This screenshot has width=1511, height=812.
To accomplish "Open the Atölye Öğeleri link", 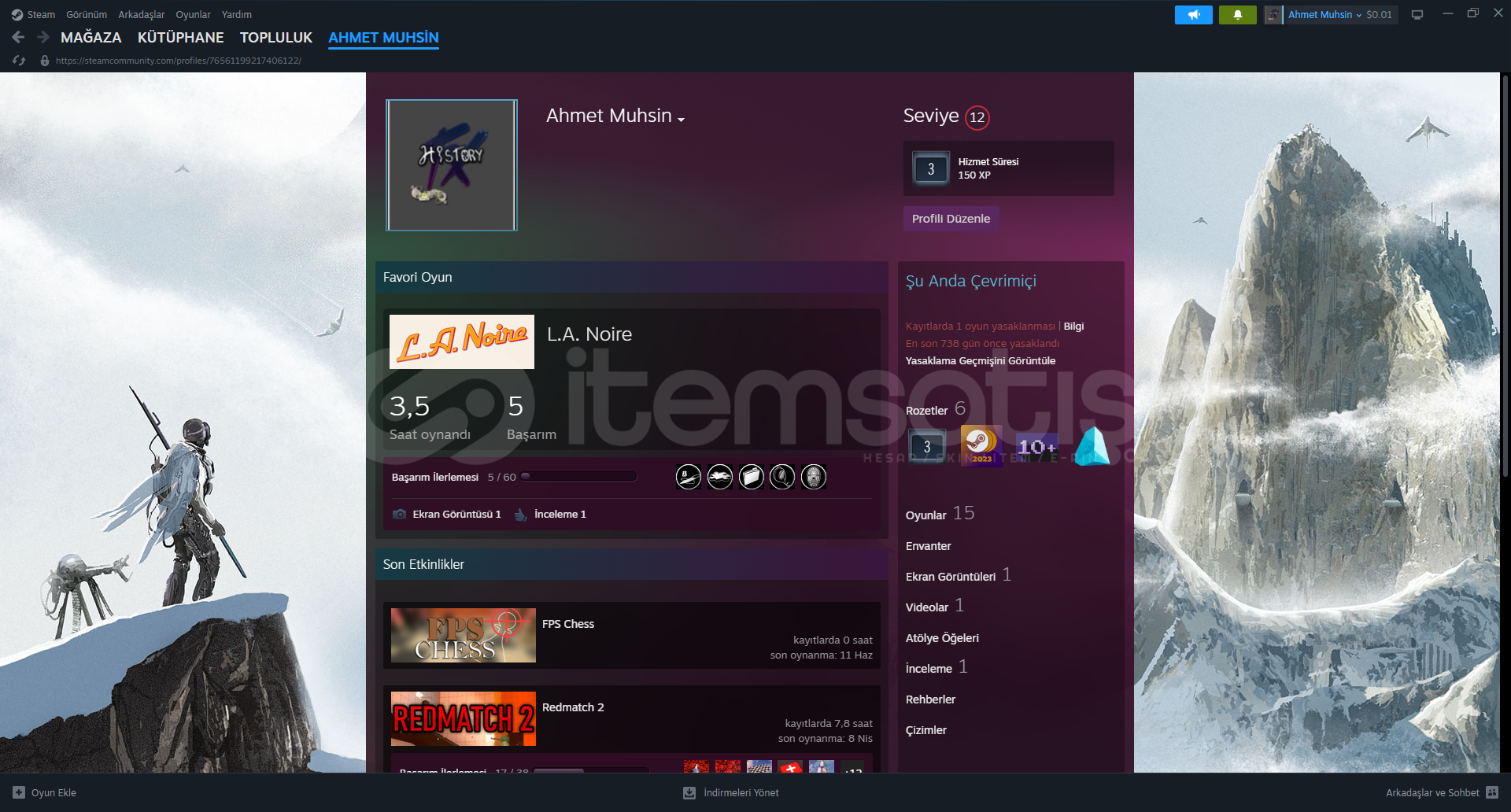I will coord(942,638).
